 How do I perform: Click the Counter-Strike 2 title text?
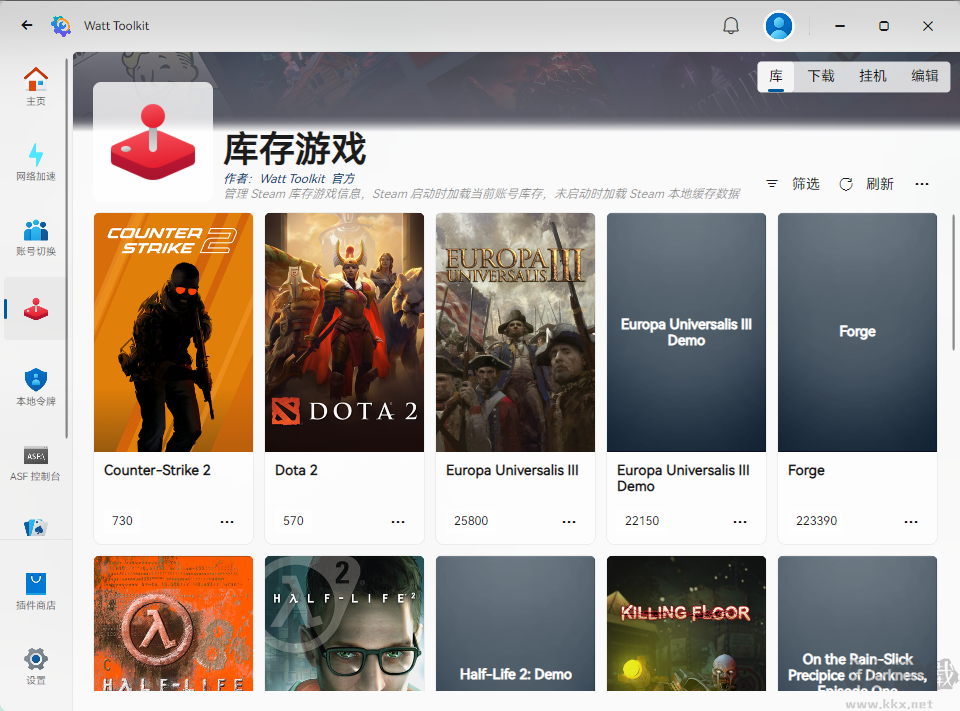click(x=157, y=470)
